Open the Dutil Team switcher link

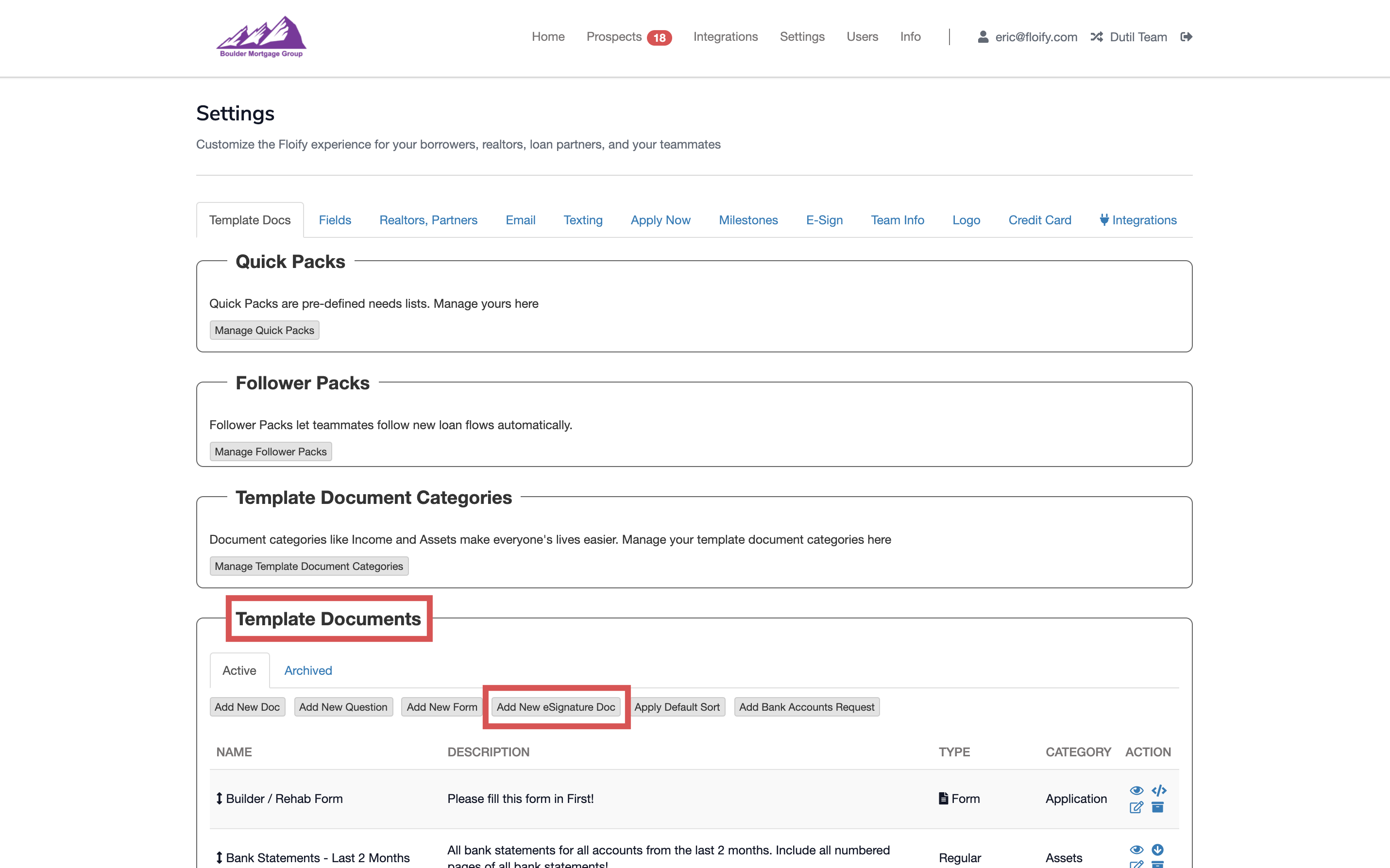click(x=1138, y=37)
